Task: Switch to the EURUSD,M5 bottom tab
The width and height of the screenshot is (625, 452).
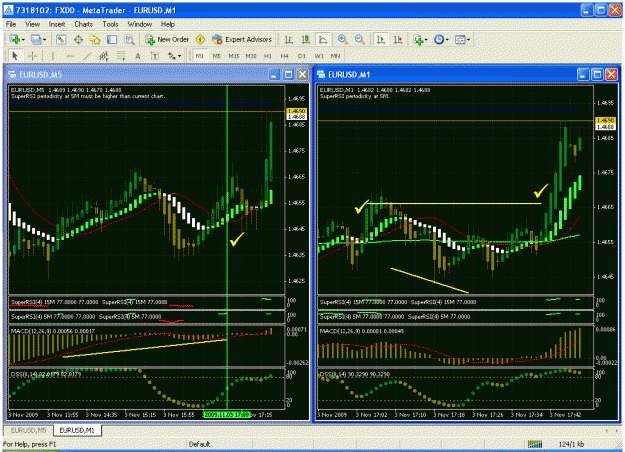Action: click(28, 430)
